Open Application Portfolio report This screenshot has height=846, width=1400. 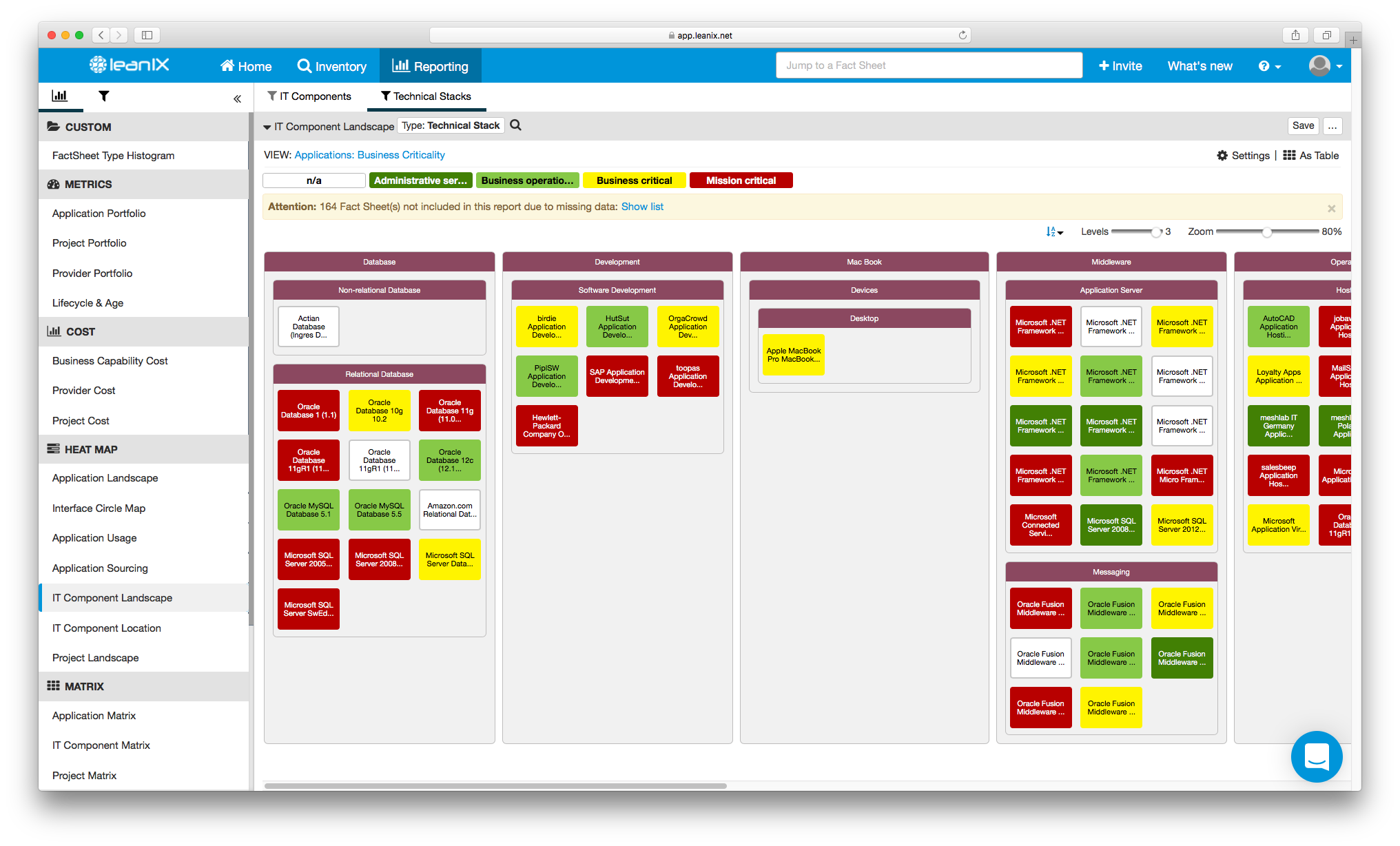(143, 214)
